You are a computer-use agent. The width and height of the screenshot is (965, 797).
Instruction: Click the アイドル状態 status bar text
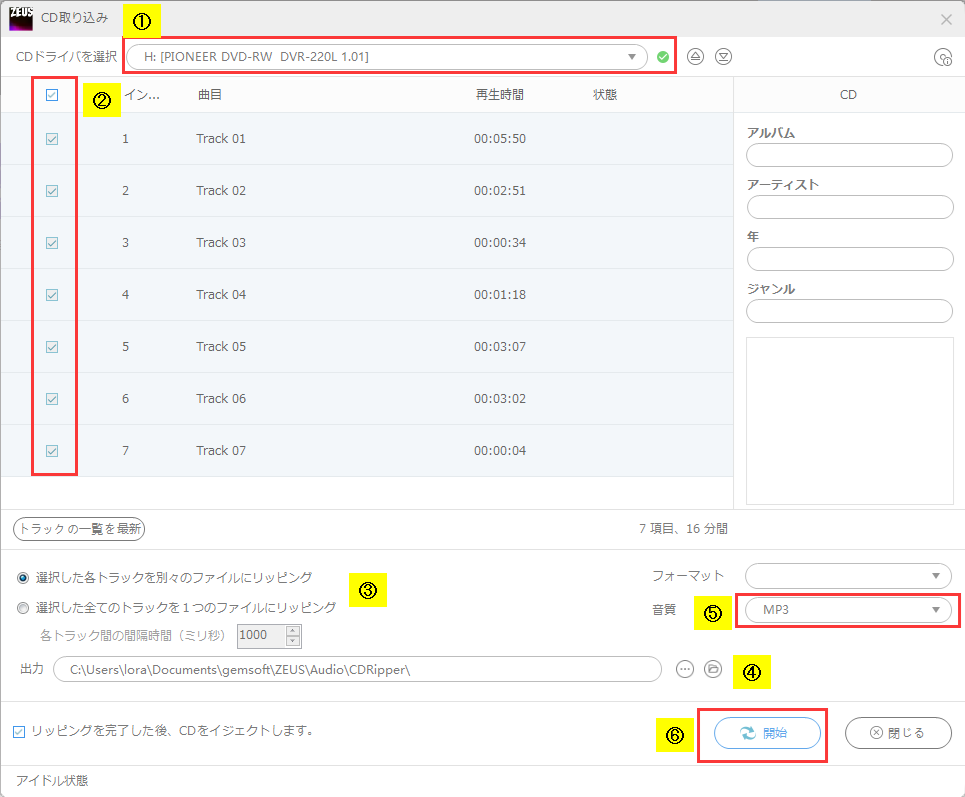coord(52,781)
